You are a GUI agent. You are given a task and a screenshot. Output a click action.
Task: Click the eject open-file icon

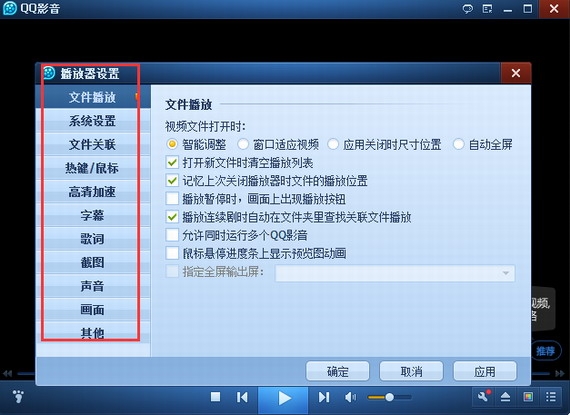tap(506, 397)
